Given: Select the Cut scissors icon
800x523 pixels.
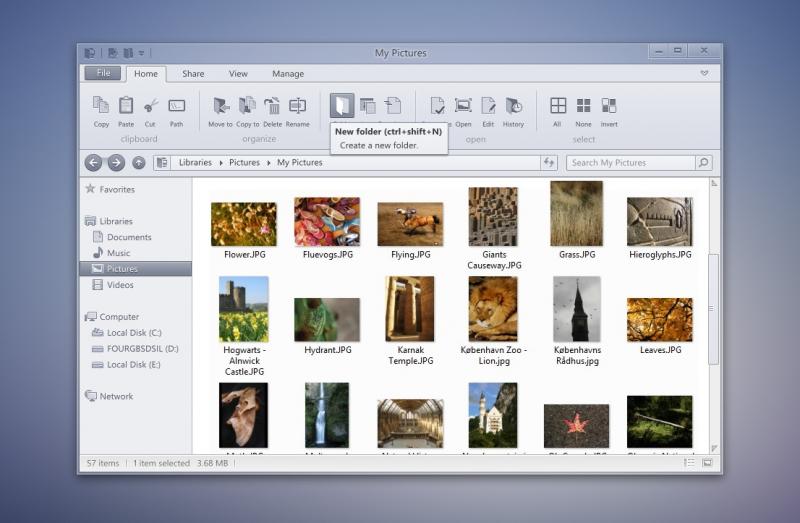Looking at the screenshot, I should 151,106.
